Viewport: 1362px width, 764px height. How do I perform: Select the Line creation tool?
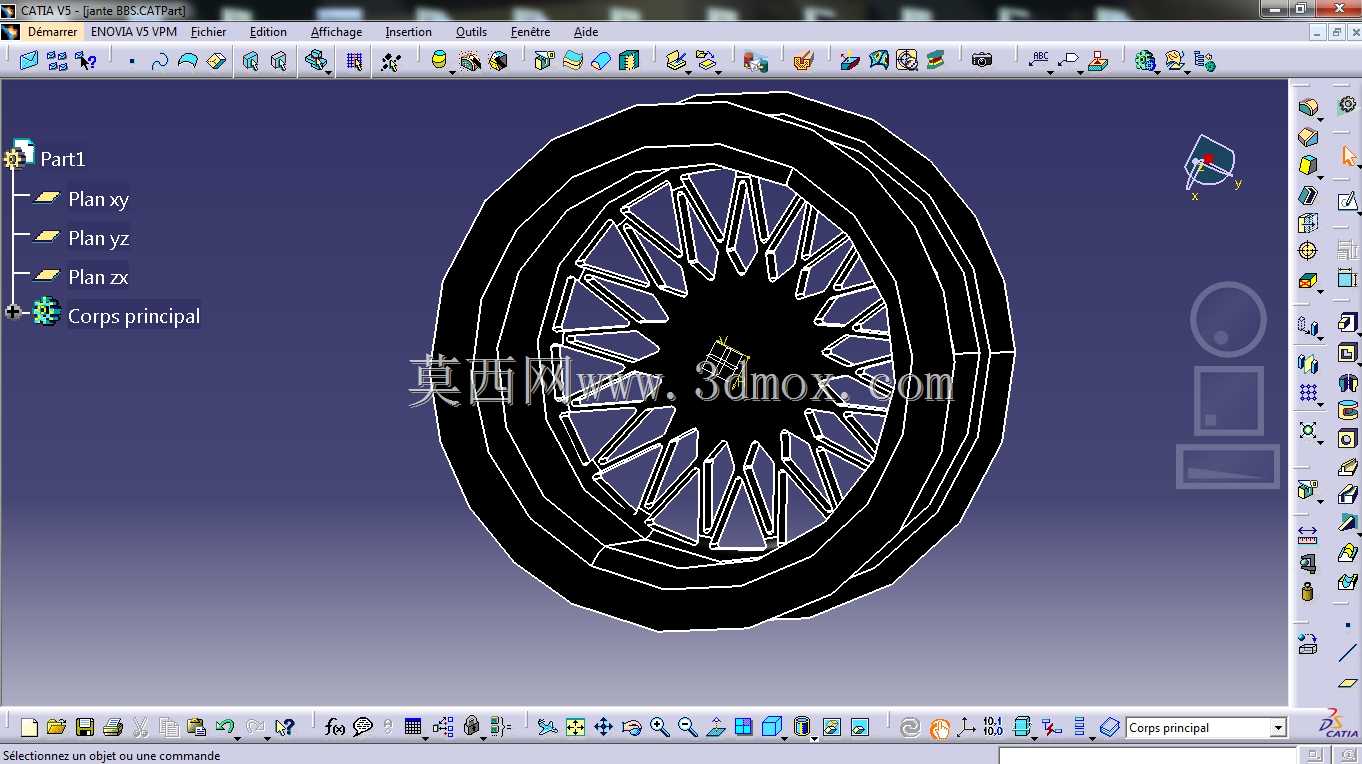1347,653
